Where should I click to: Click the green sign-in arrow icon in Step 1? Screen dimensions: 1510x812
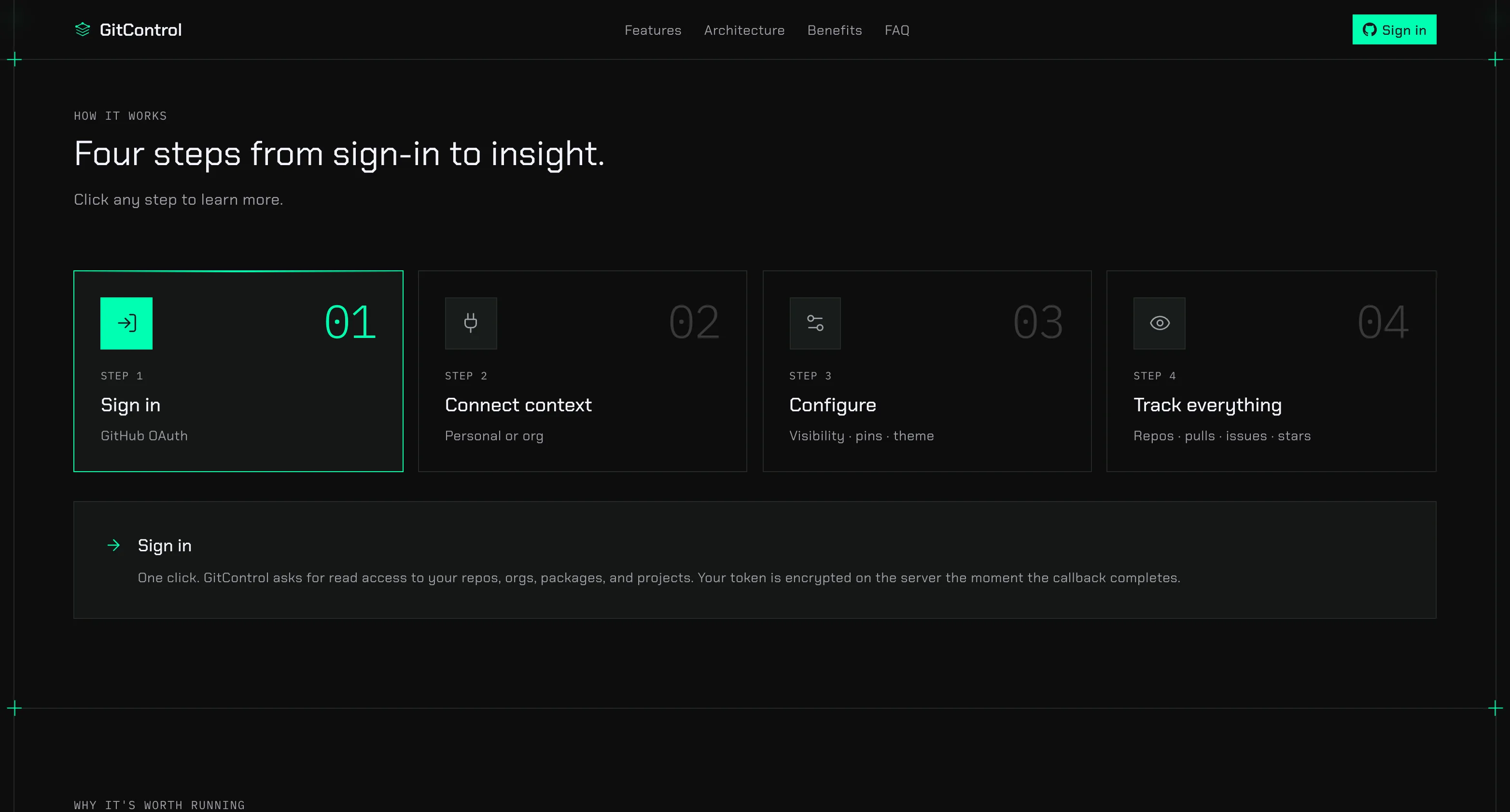126,323
